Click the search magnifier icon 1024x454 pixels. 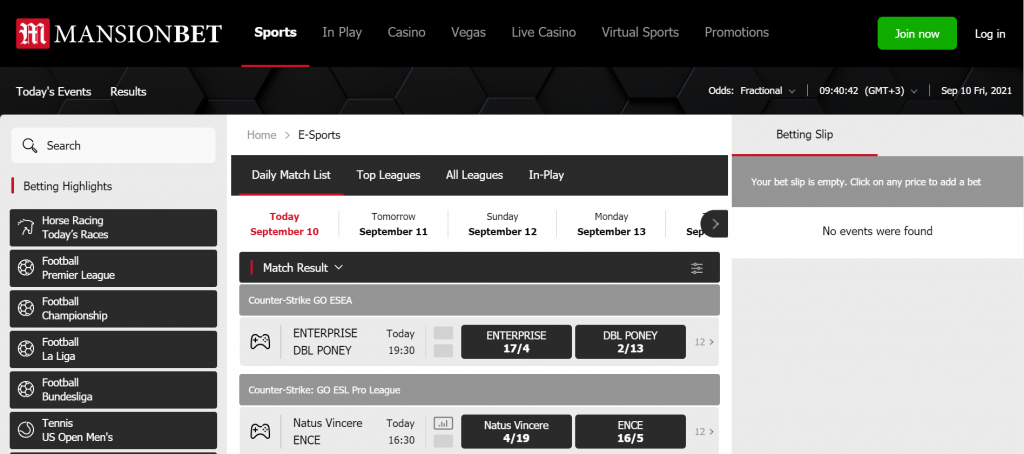tap(29, 146)
